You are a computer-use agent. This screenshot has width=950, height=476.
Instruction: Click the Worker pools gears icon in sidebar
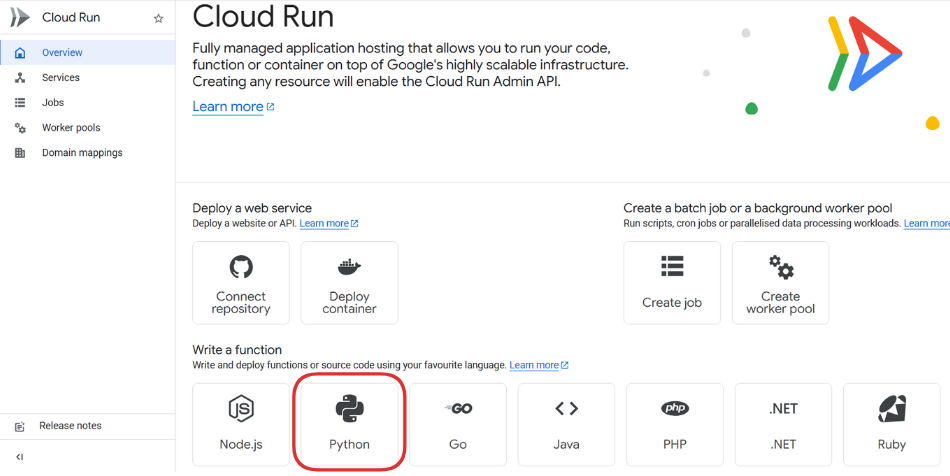[20, 128]
